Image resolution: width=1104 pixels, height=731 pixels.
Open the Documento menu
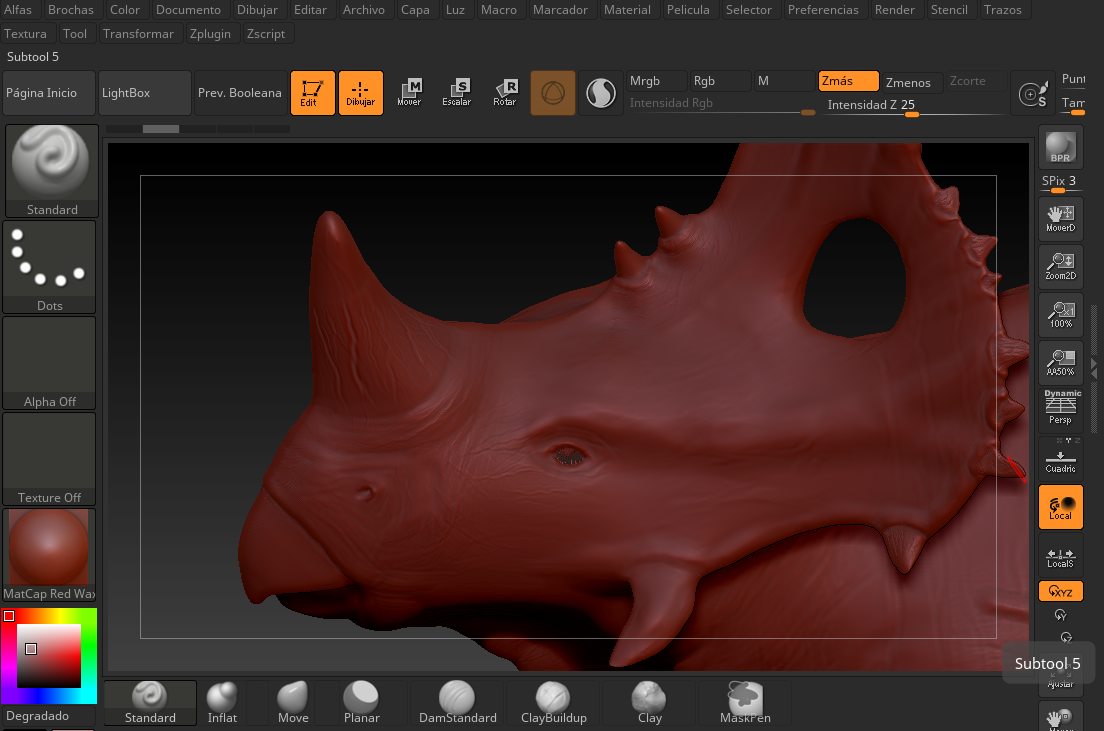point(188,10)
